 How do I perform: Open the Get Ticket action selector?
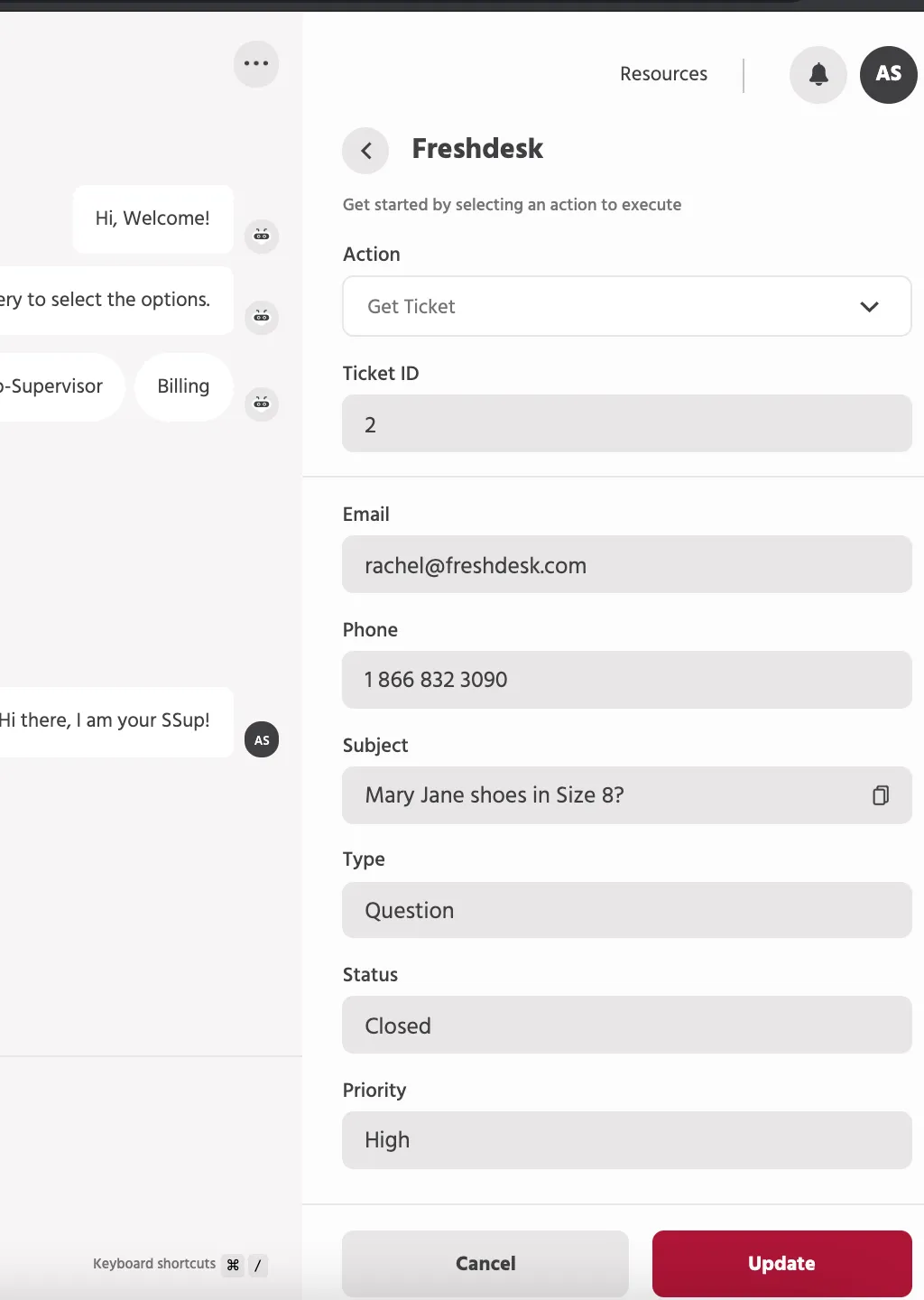627,306
